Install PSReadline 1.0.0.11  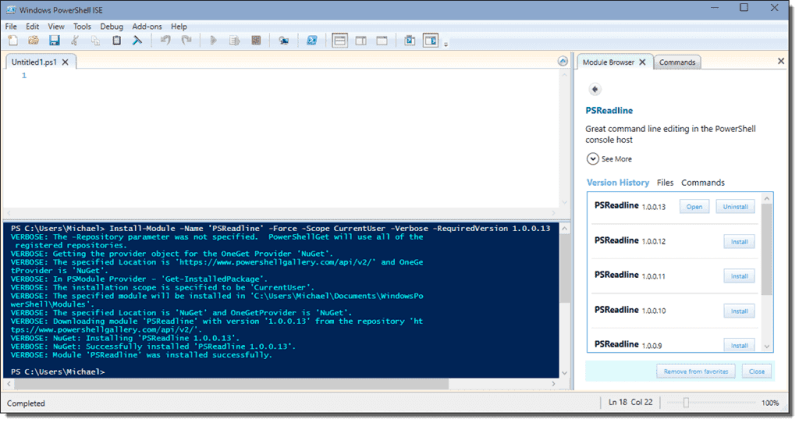coord(739,276)
